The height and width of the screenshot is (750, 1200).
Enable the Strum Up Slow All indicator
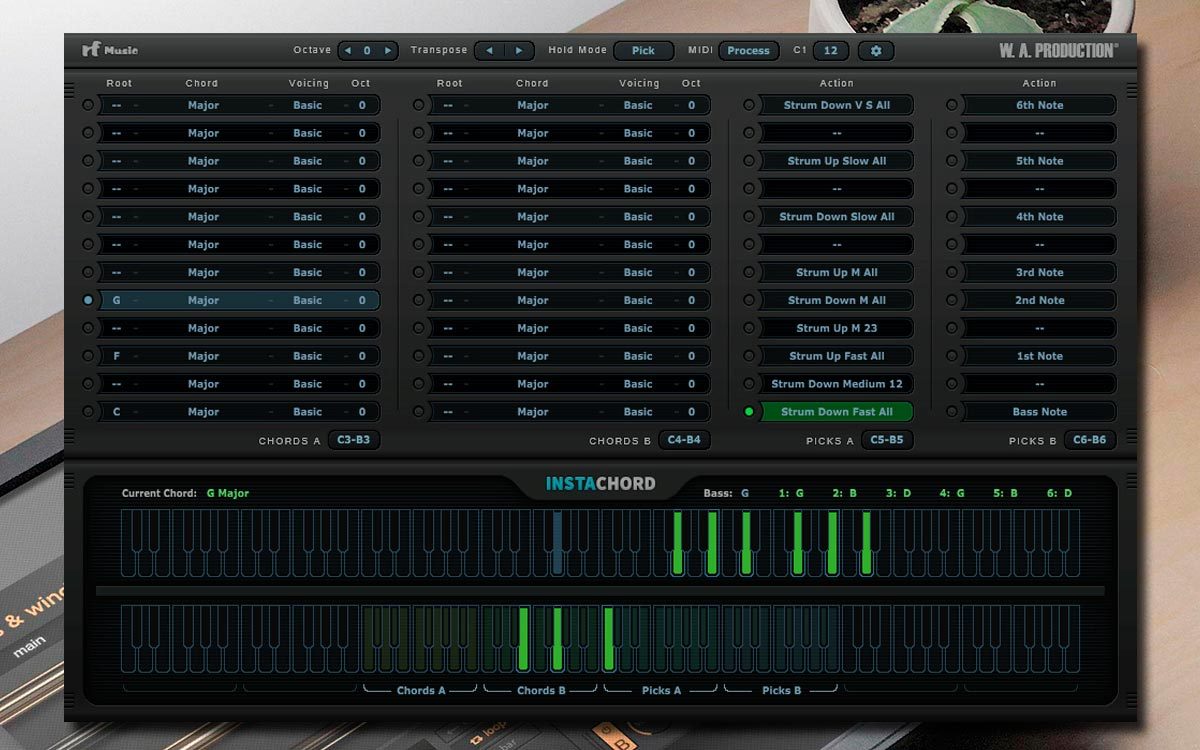click(749, 161)
